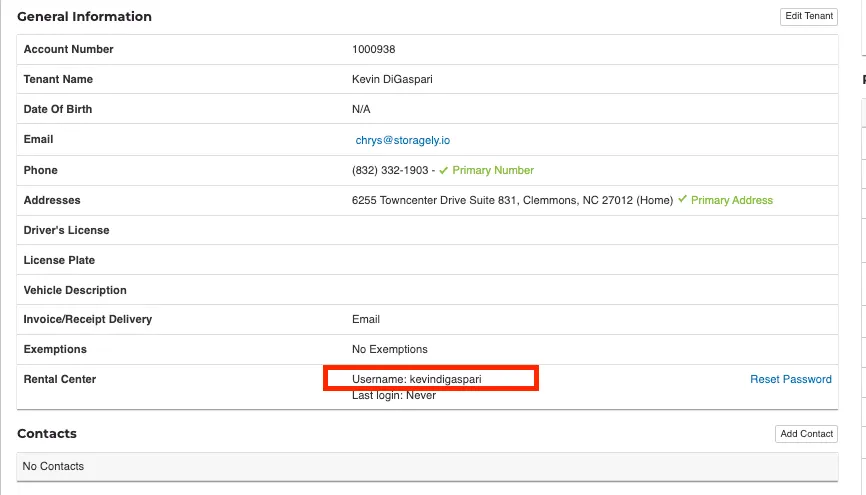
Task: Click the green Primary Address checkmark icon
Action: (683, 199)
